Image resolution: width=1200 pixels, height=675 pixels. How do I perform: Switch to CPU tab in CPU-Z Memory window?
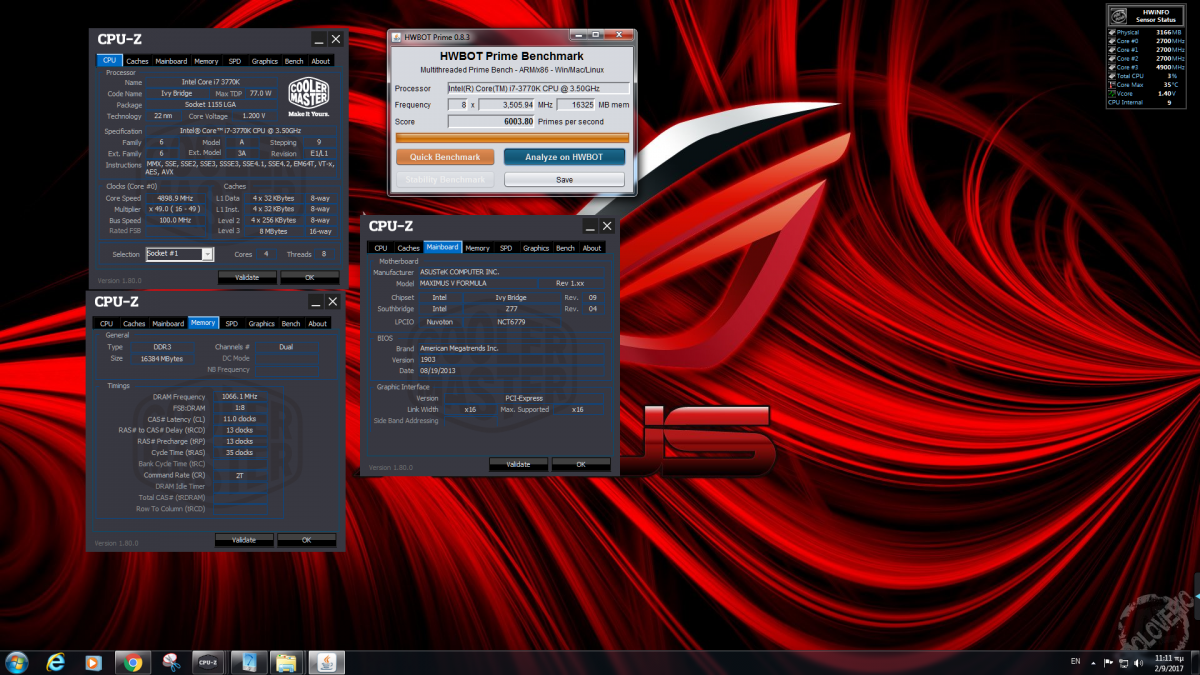coord(106,323)
